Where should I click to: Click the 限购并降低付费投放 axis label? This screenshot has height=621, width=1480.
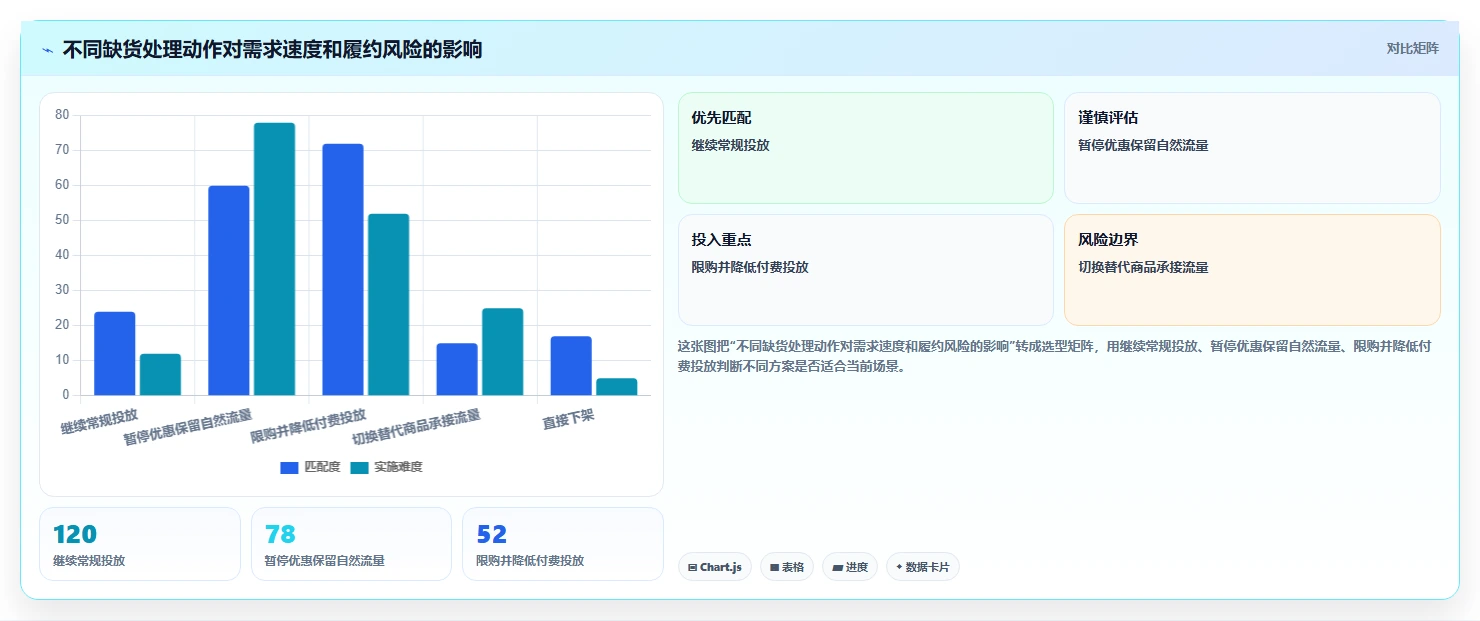pyautogui.click(x=308, y=425)
